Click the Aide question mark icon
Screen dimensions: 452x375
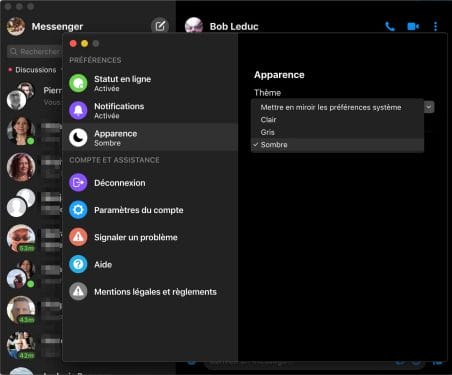point(78,264)
